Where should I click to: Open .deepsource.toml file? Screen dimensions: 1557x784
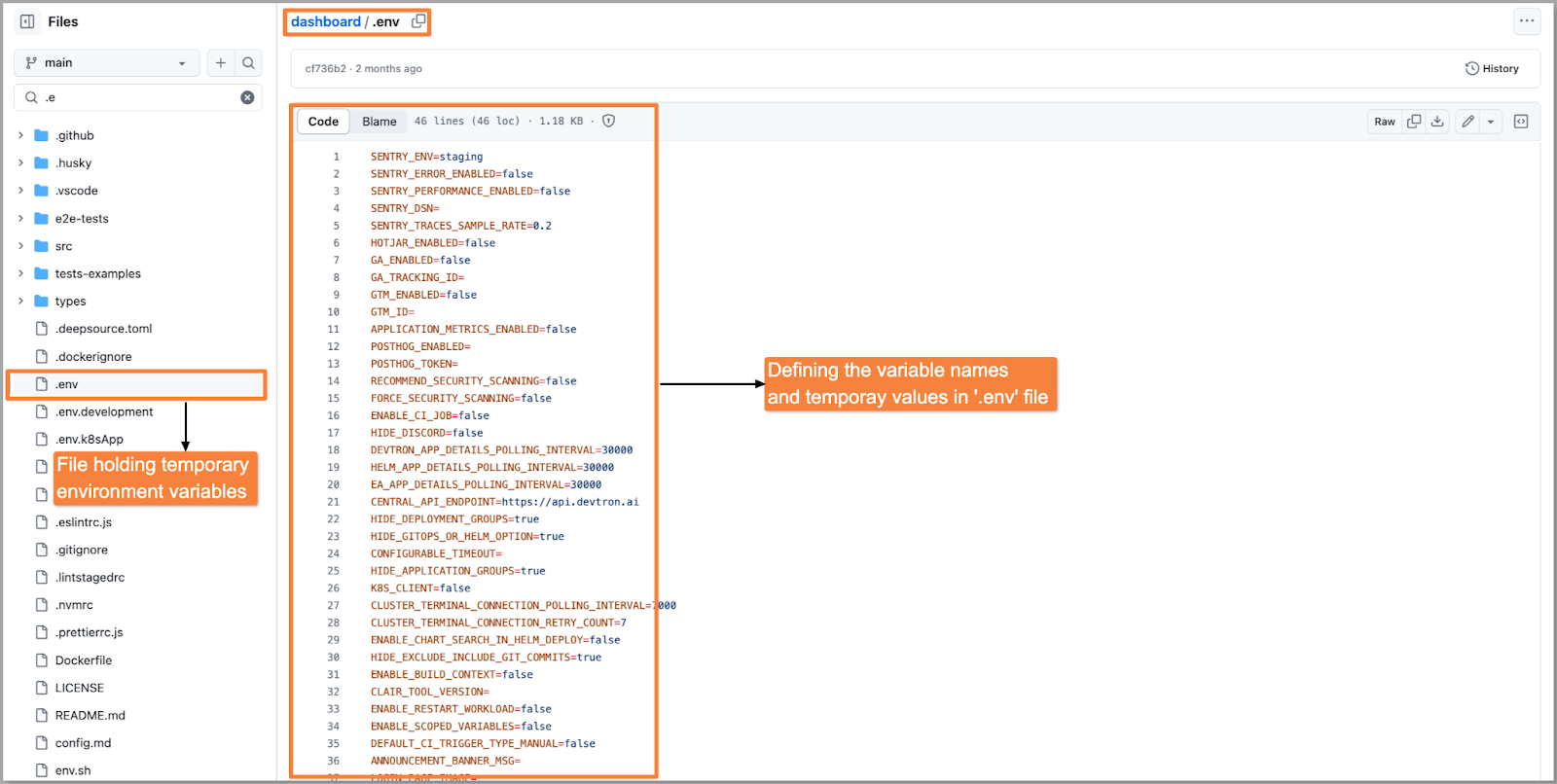(103, 329)
